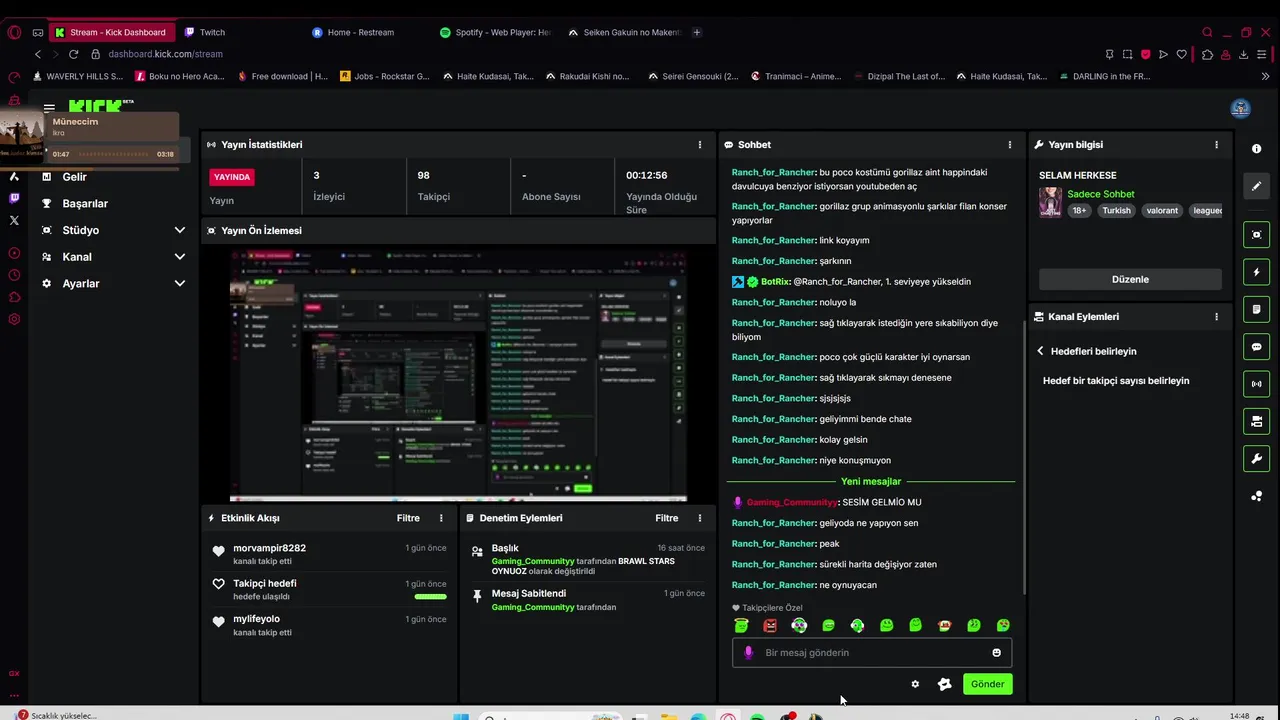Click the address bar showing dashboard.kick.com/stream

pyautogui.click(x=165, y=54)
